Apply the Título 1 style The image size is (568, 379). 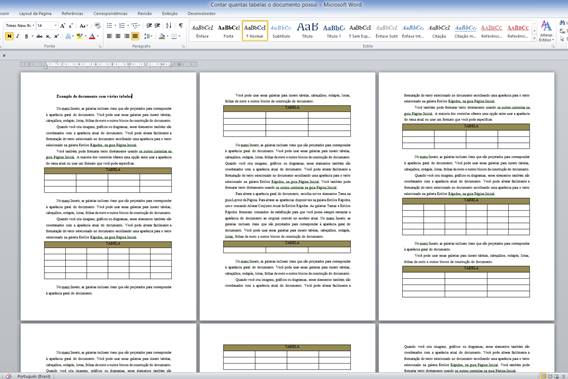pos(333,31)
